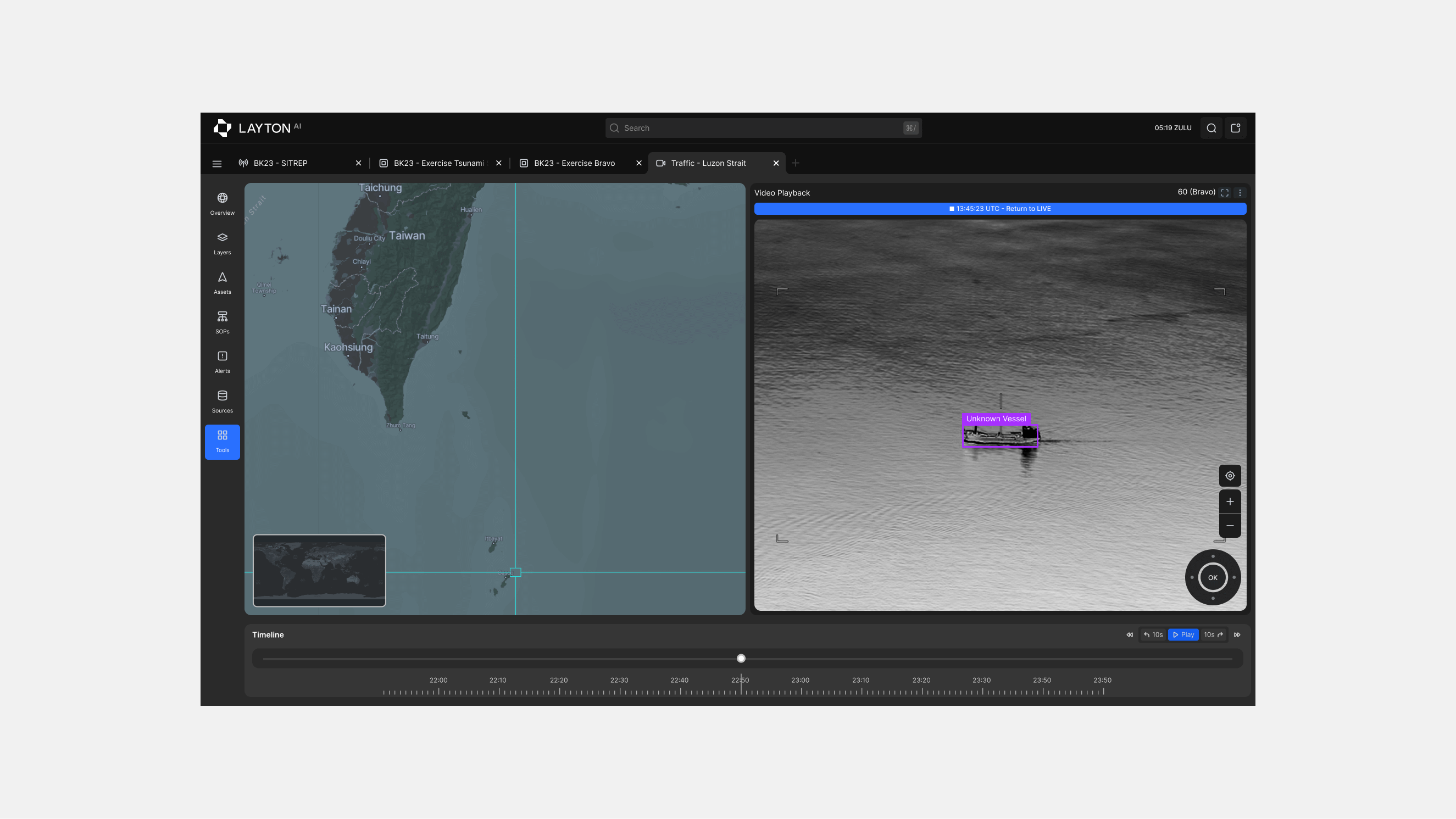This screenshot has width=1456, height=819.
Task: Click the Taiwan map label
Action: (x=407, y=236)
